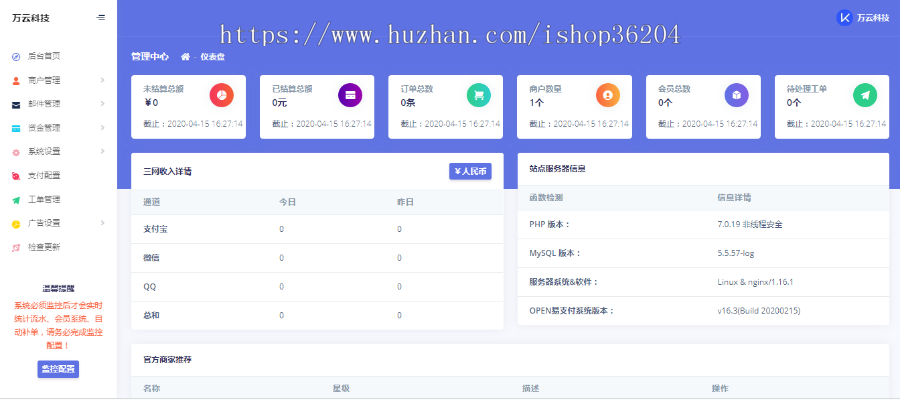The width and height of the screenshot is (900, 400).
Task: Click the 未结算总额 ￥0 value
Action: pyautogui.click(x=150, y=103)
